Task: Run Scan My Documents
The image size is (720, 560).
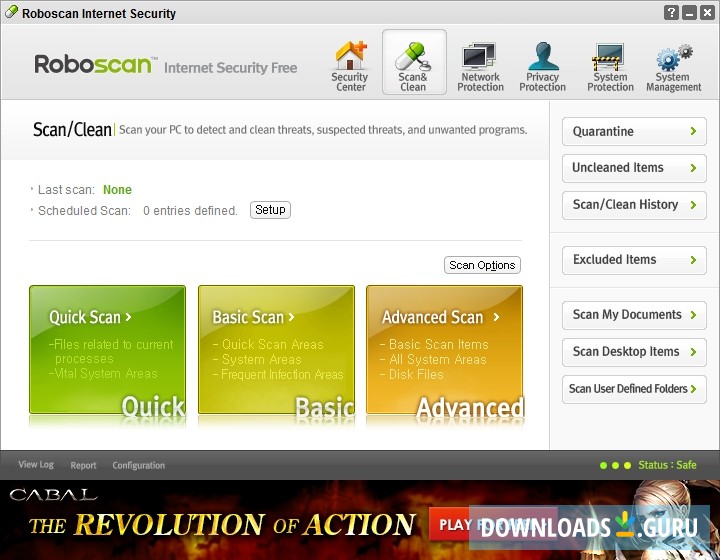Action: (634, 315)
